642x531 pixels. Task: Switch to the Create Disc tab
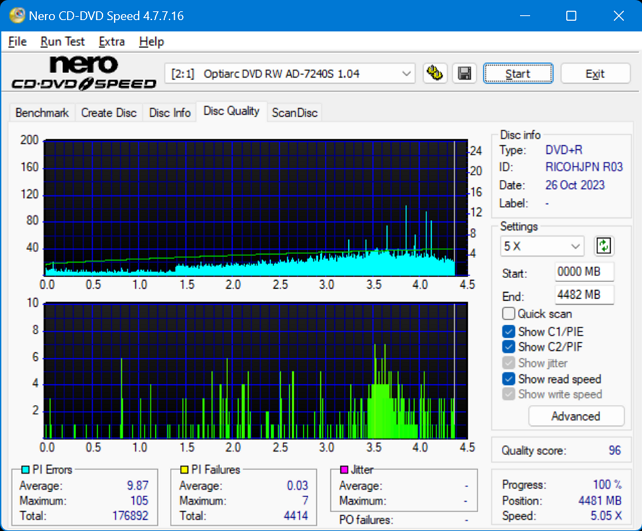pos(109,113)
